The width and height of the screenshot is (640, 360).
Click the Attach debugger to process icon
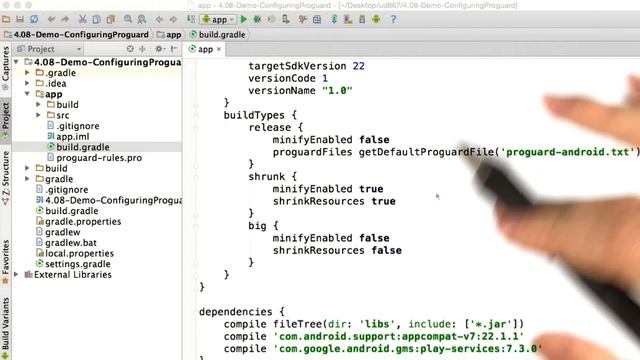click(286, 19)
